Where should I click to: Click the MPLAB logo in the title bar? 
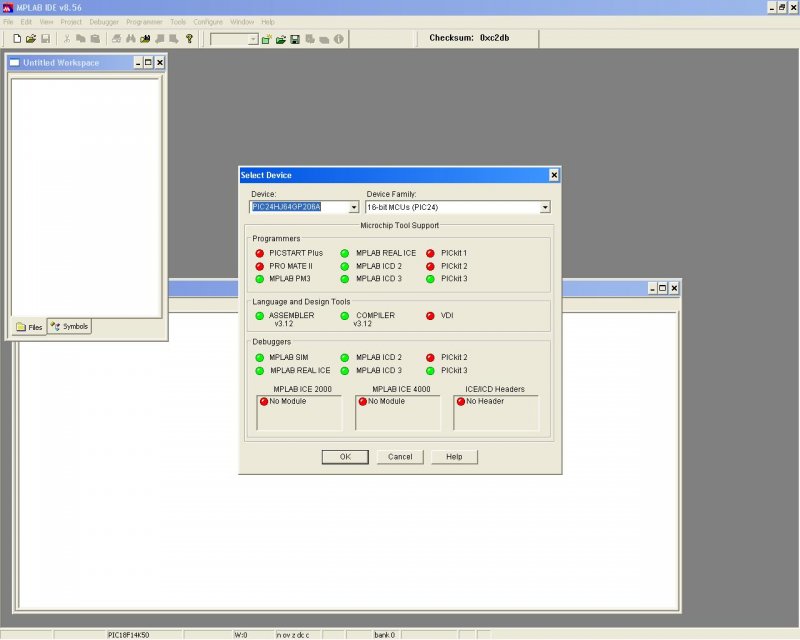click(7, 8)
